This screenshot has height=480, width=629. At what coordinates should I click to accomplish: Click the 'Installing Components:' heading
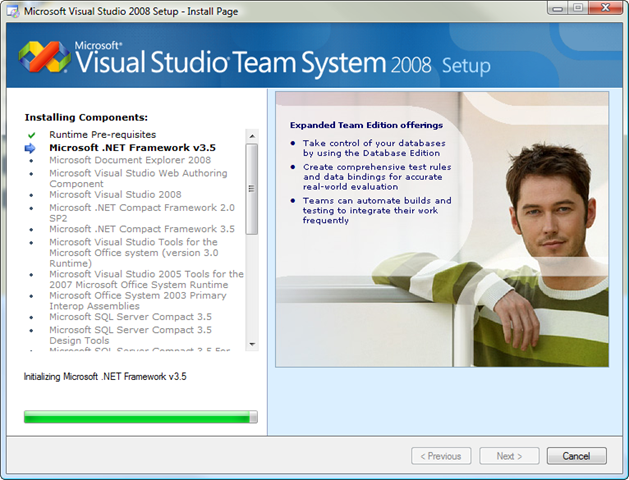point(86,117)
